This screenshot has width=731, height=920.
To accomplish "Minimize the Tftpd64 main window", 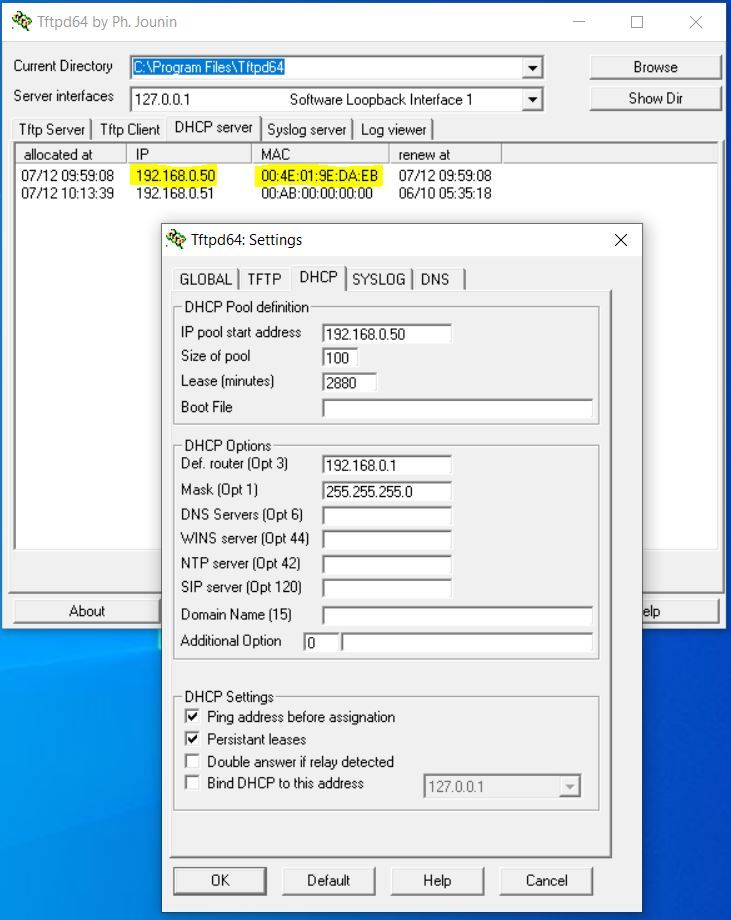I will point(579,22).
